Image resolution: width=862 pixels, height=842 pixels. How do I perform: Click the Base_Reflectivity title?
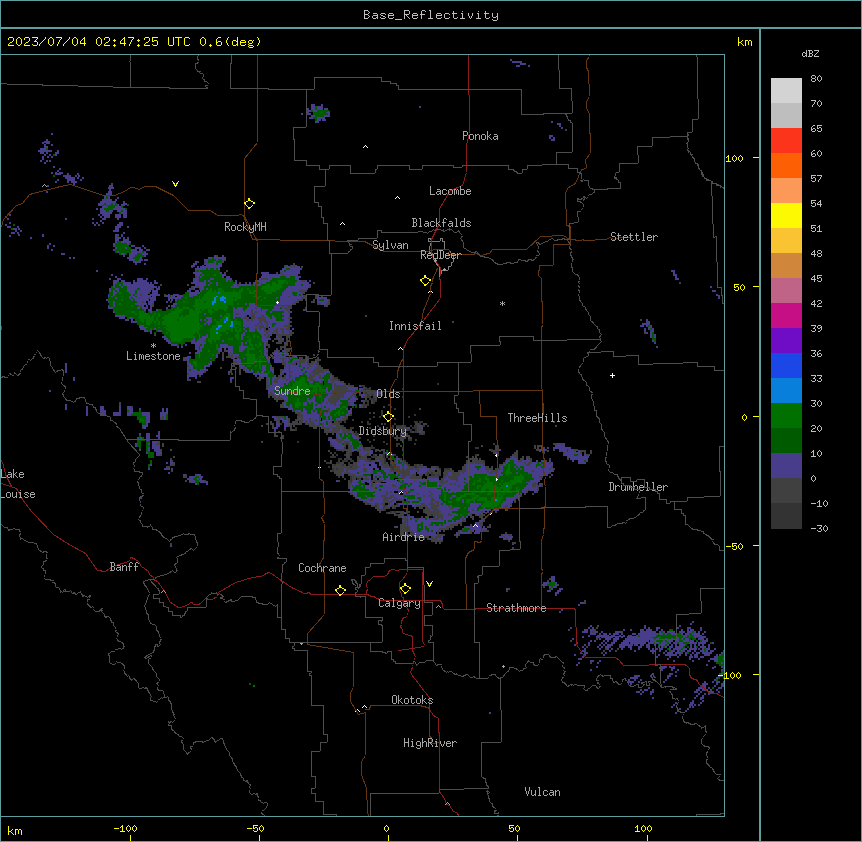point(431,15)
